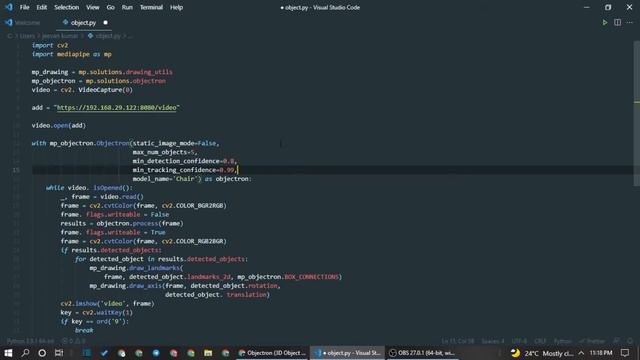Click 'max_num_objects=5' argument
The width and height of the screenshot is (640, 360).
tap(164, 152)
